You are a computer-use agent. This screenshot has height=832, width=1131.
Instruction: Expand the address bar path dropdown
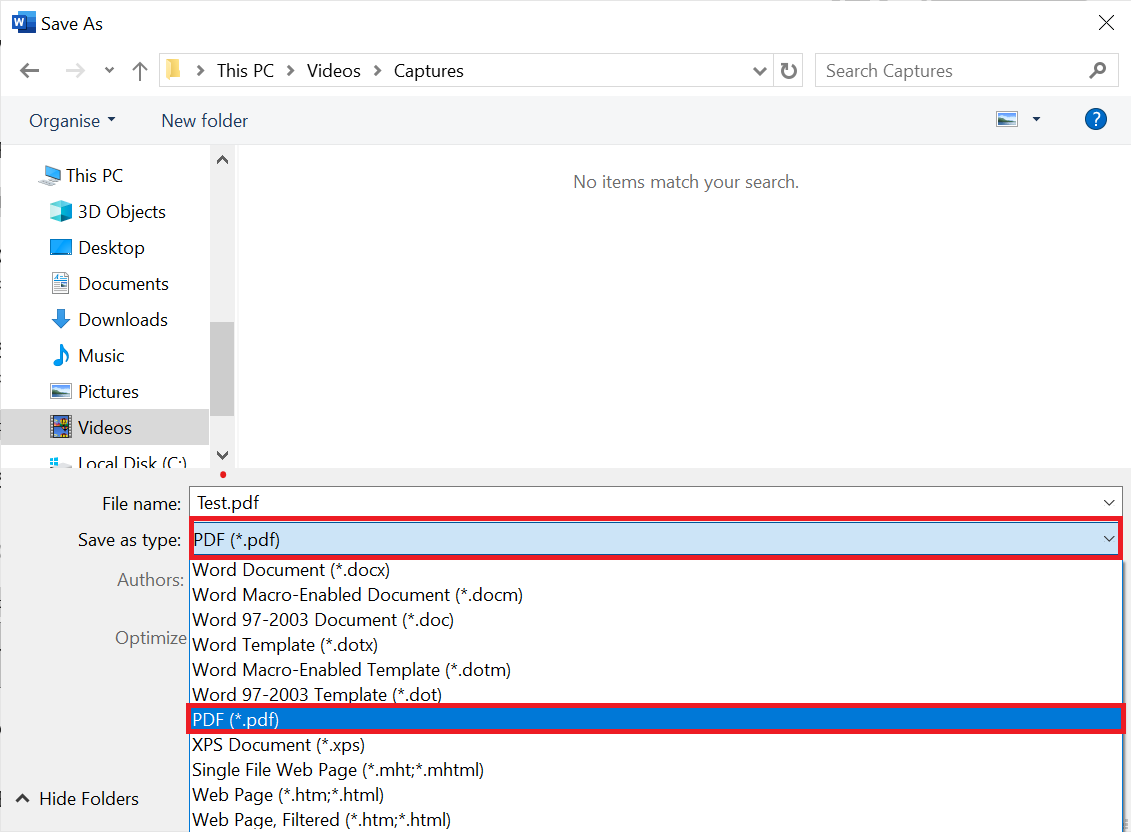760,71
